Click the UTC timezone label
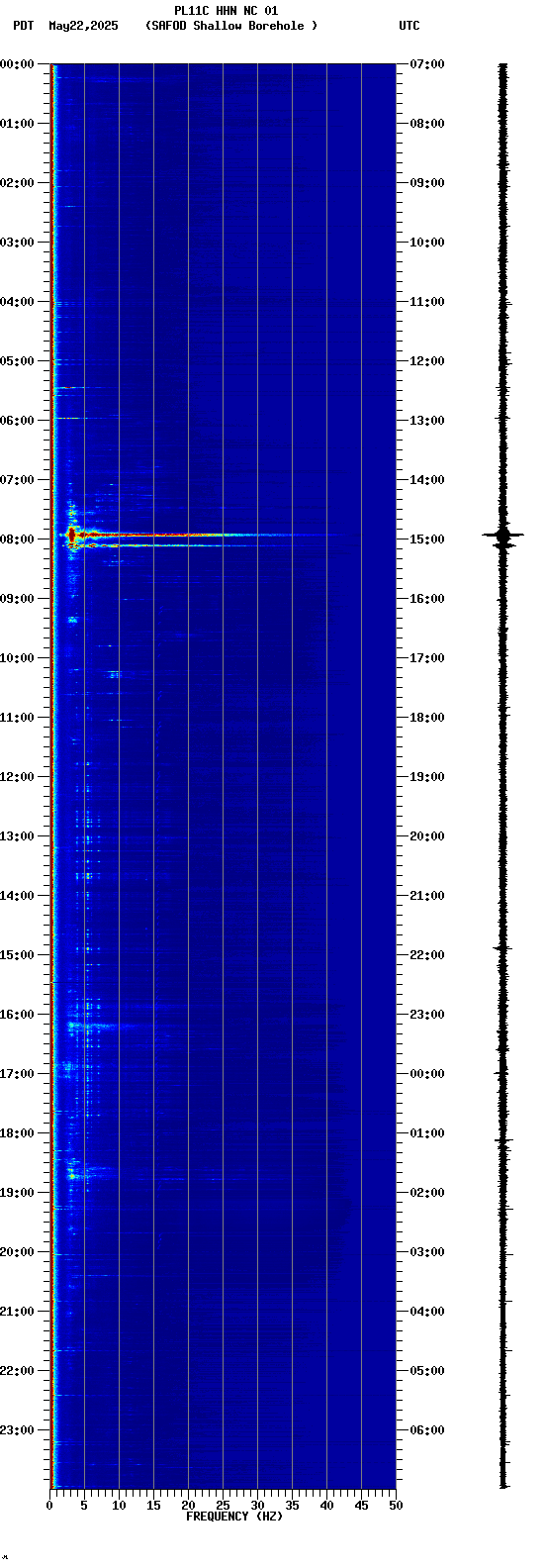 [409, 26]
